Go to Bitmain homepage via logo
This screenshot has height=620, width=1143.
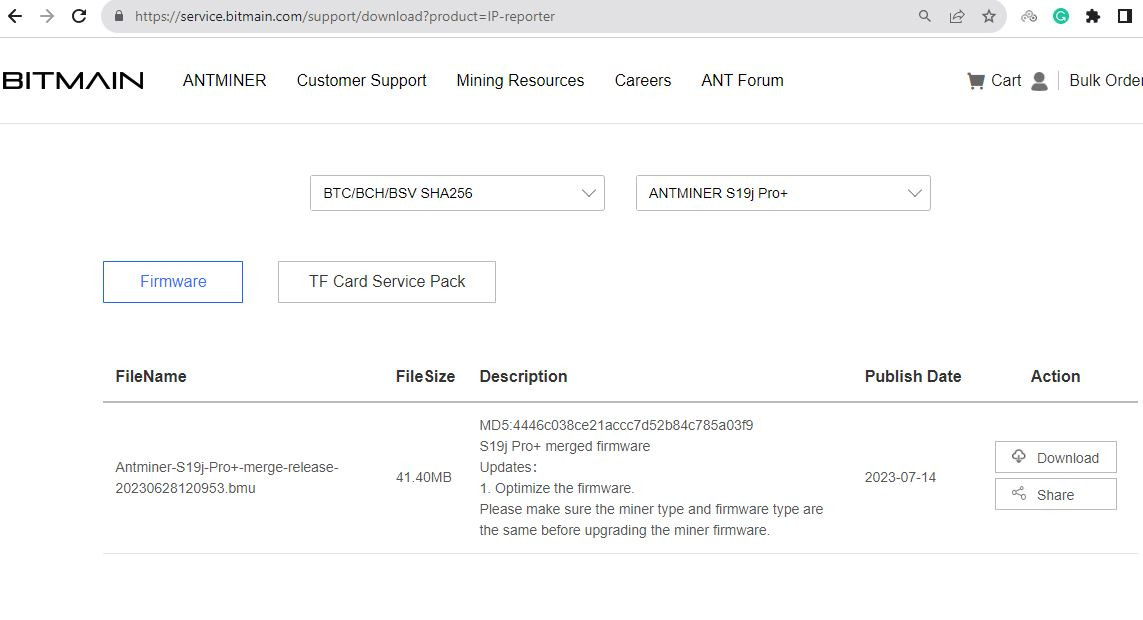[x=73, y=80]
